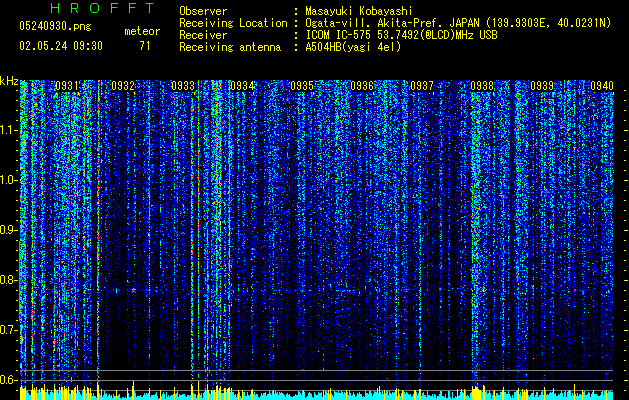
Task: Click the 0937 time marker
Action: click(x=422, y=86)
